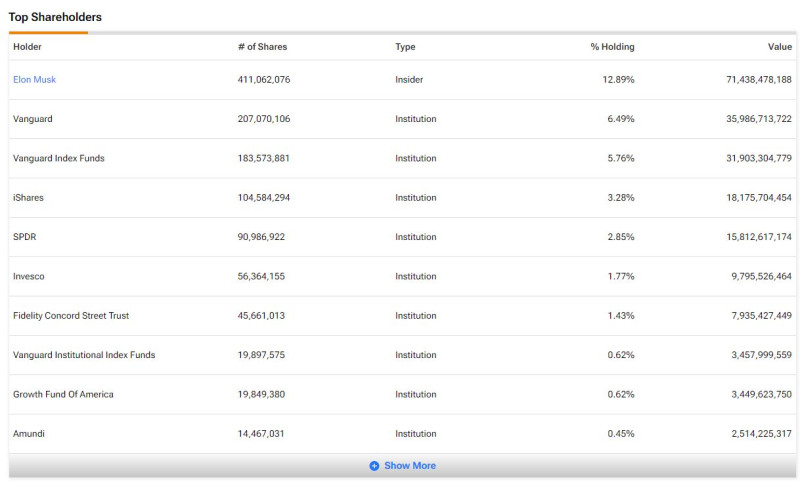
Task: Click share count 19,897,575
Action: coord(261,355)
